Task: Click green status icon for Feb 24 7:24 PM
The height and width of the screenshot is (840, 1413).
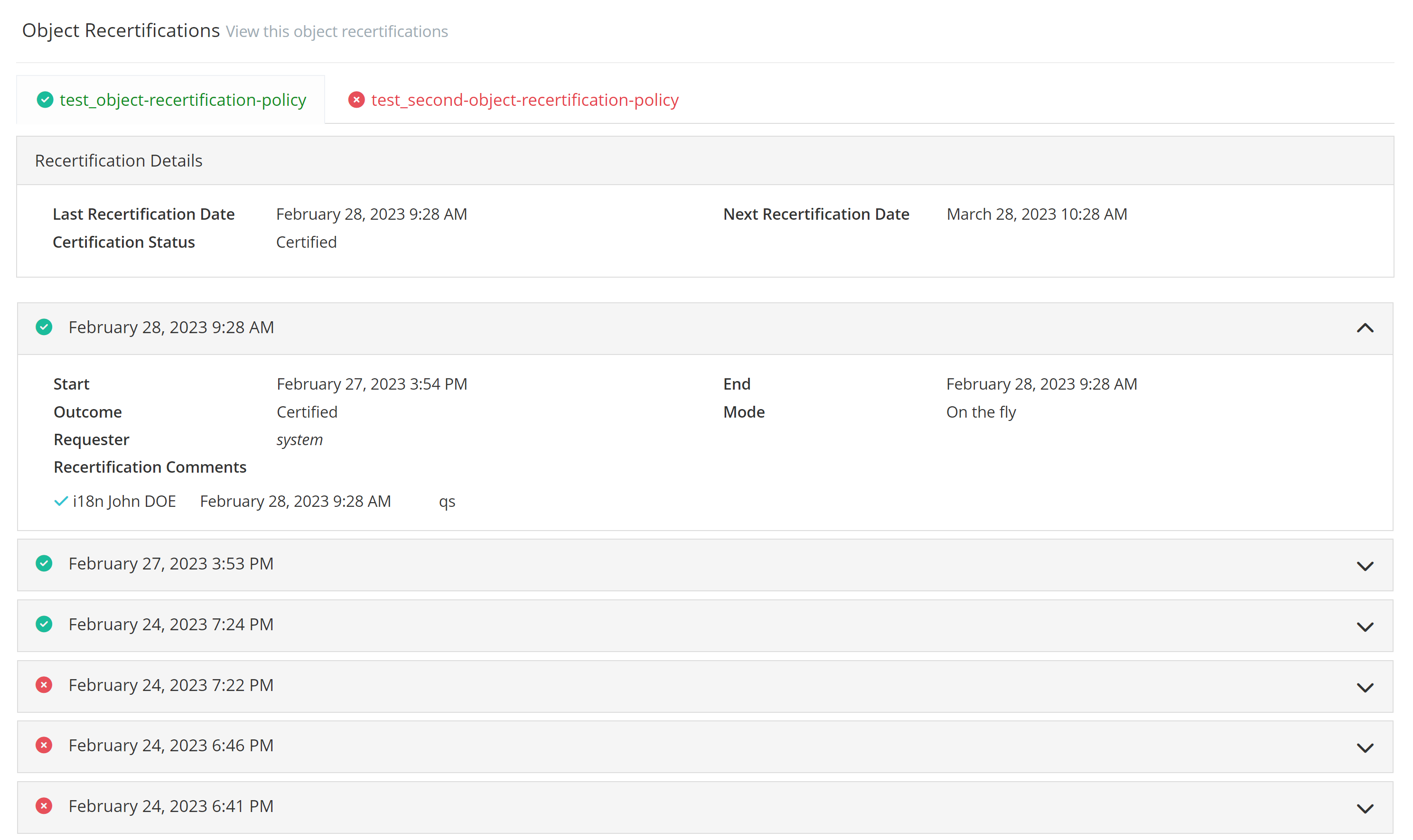Action: tap(44, 624)
